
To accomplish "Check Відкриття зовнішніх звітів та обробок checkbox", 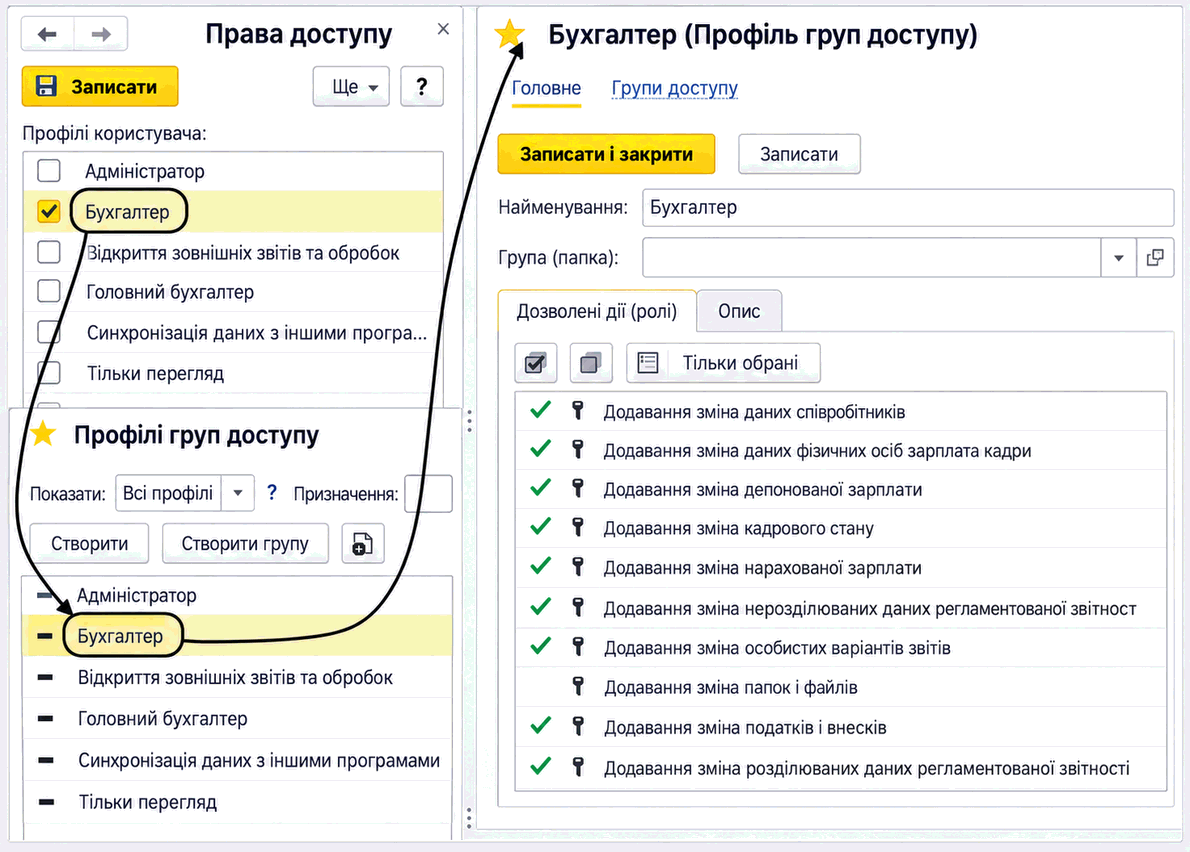I will (x=49, y=252).
